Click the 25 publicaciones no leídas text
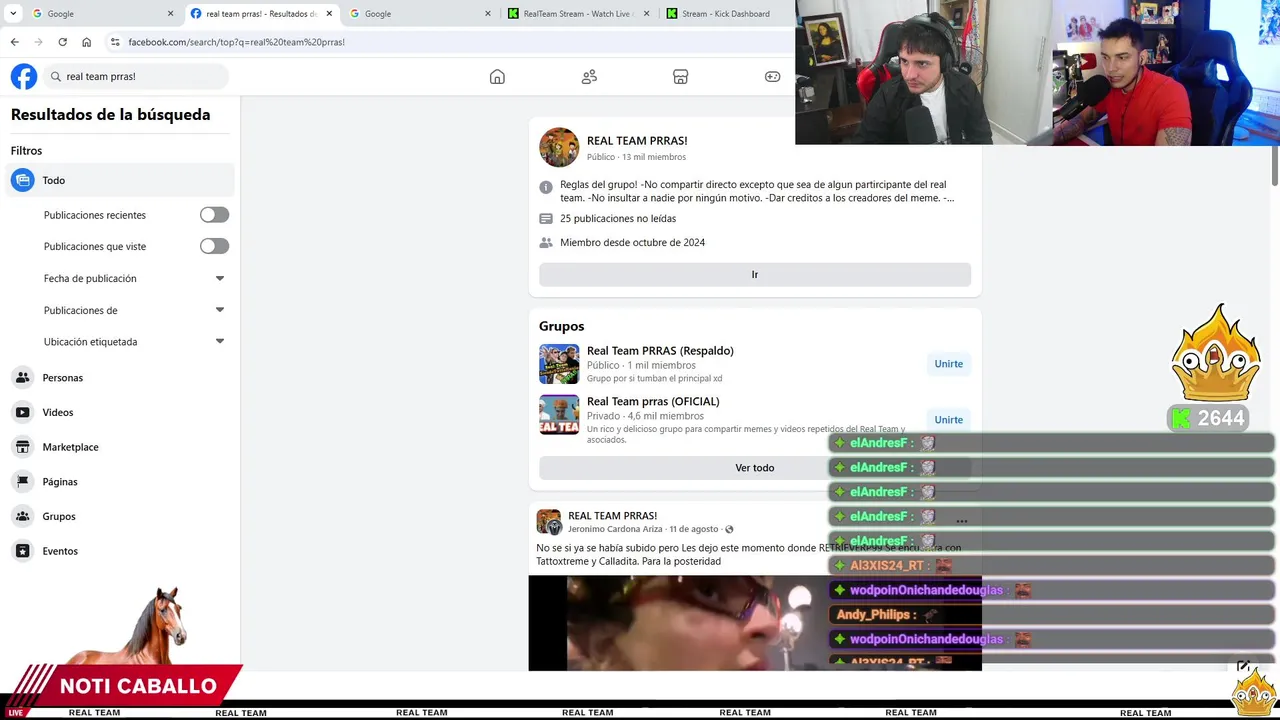The image size is (1280, 720). (x=618, y=219)
